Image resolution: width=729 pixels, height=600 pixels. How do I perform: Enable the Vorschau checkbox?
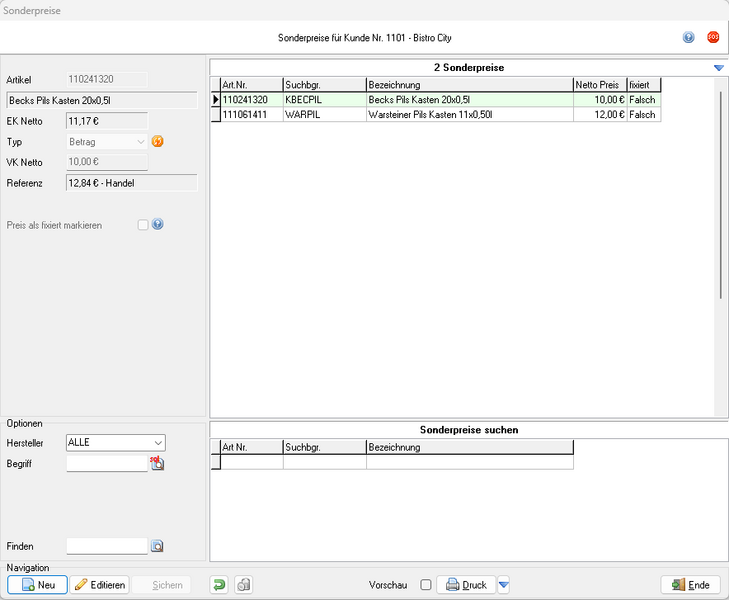click(x=425, y=585)
